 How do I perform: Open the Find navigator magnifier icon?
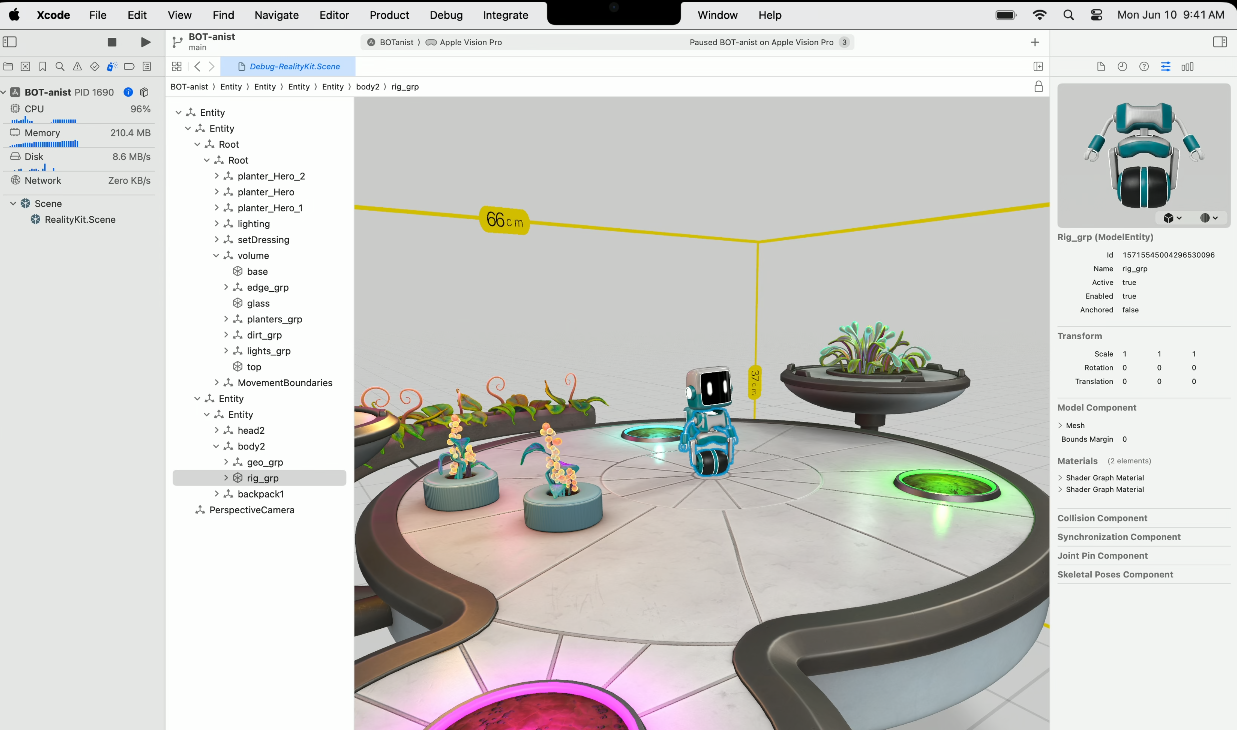(x=60, y=67)
